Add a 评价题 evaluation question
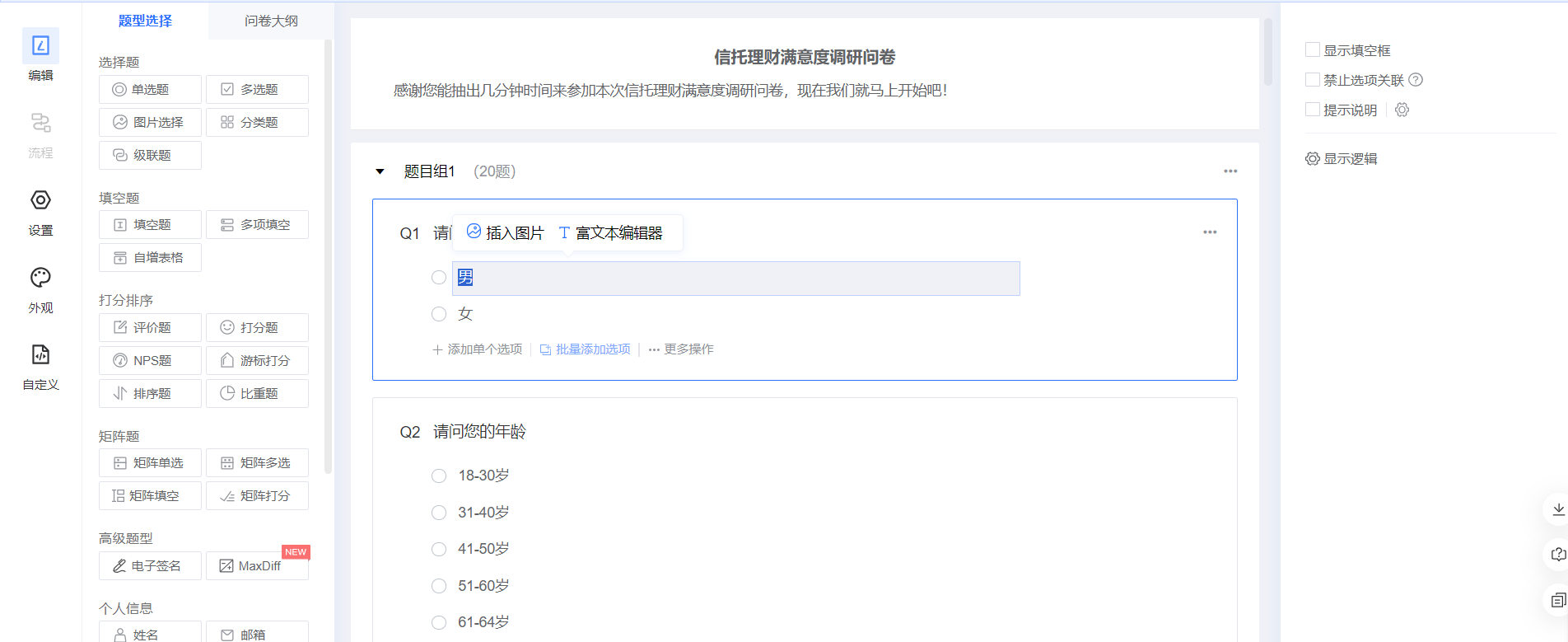 pos(150,327)
